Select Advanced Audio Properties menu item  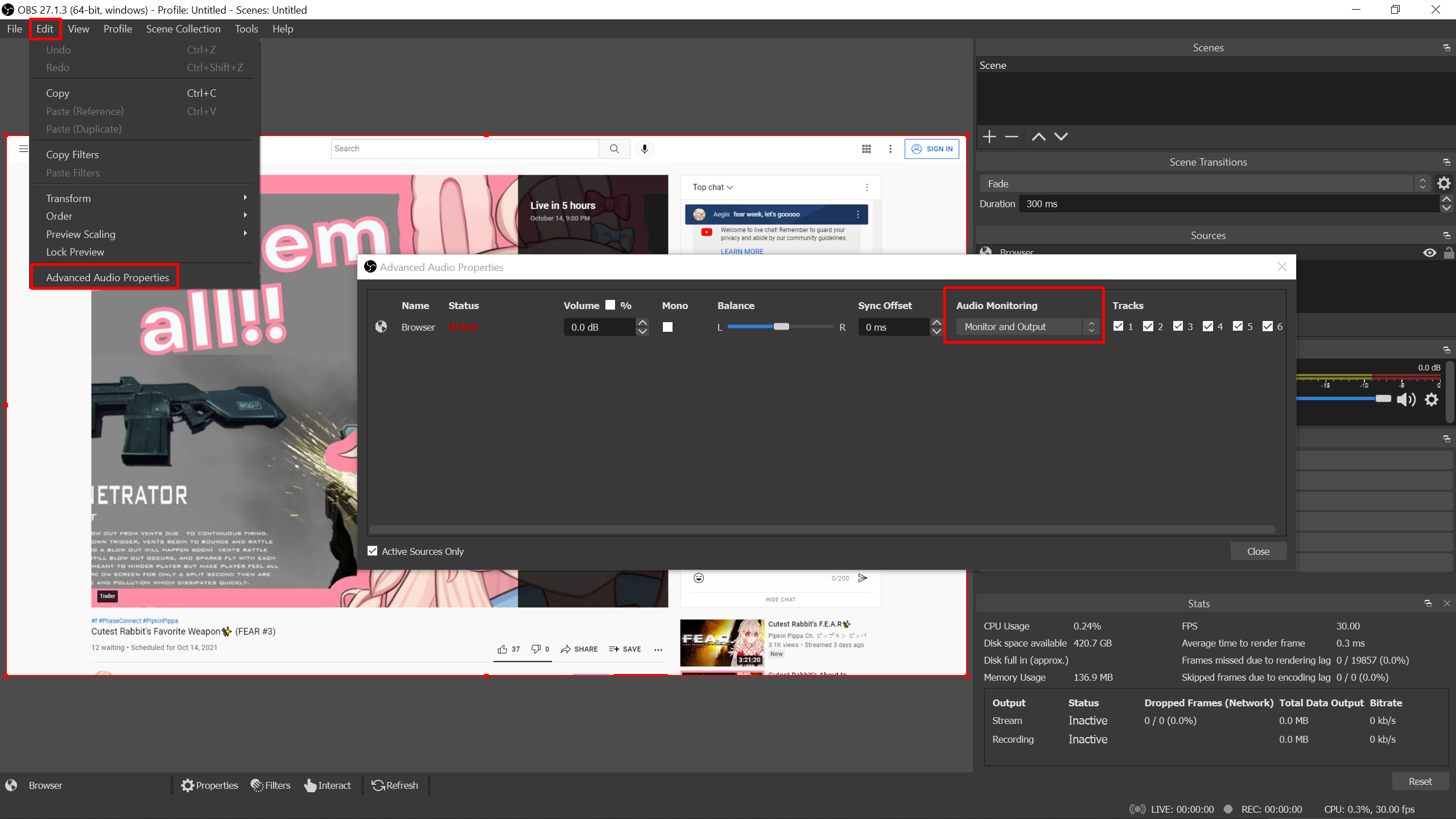[x=108, y=277]
